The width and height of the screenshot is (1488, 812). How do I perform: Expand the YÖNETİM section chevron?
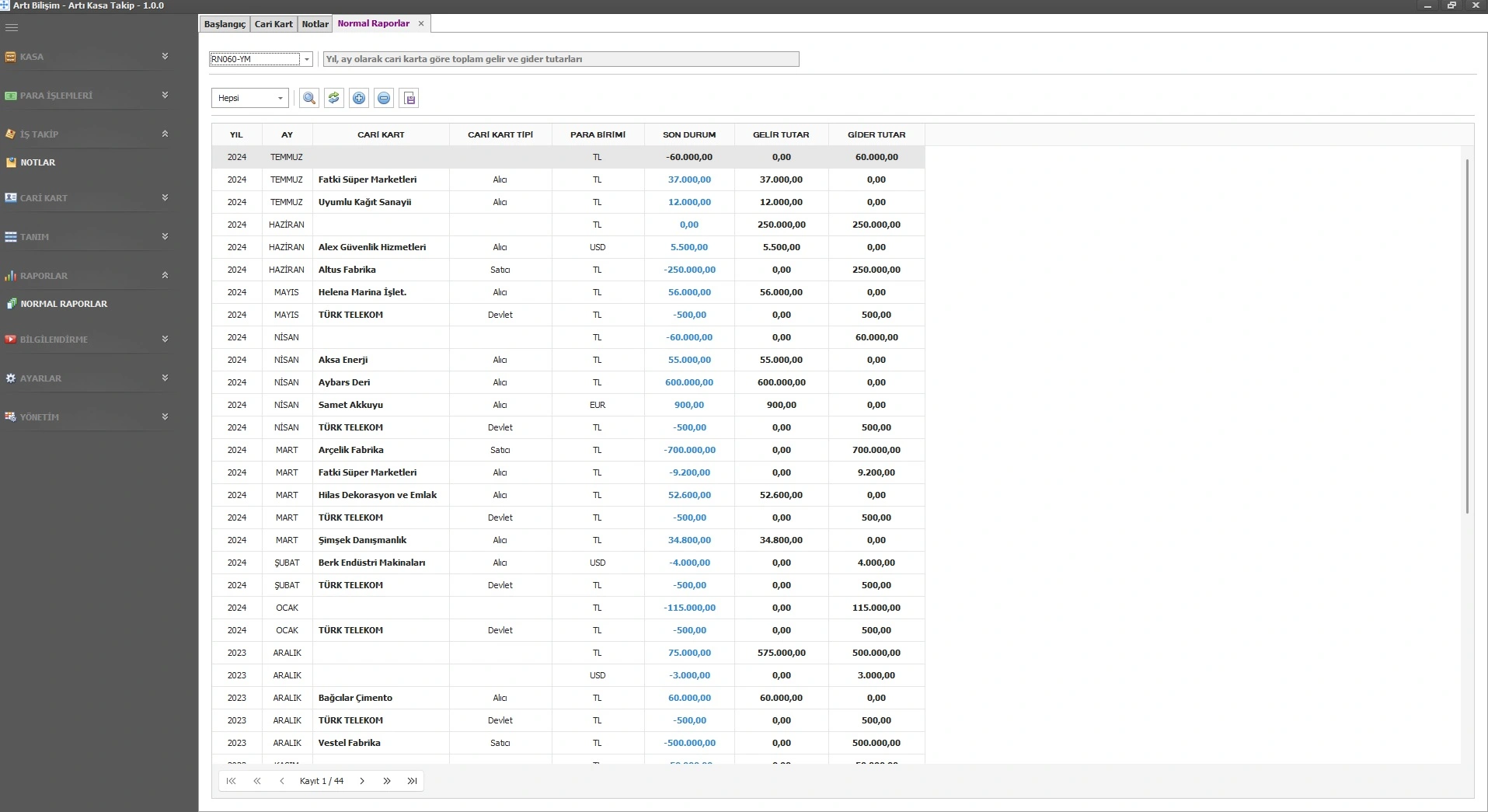click(165, 416)
